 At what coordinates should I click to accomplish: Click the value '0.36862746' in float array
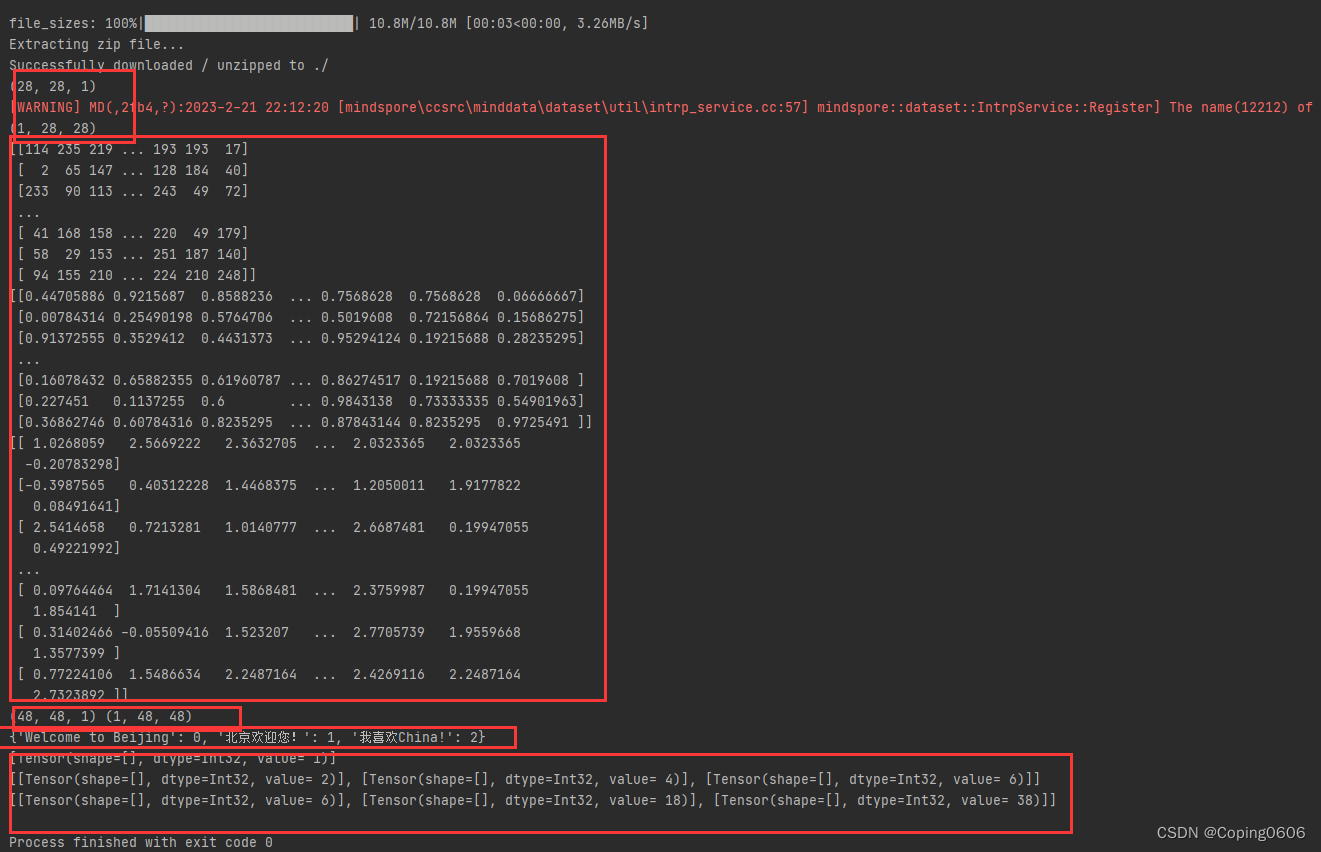[x=65, y=422]
